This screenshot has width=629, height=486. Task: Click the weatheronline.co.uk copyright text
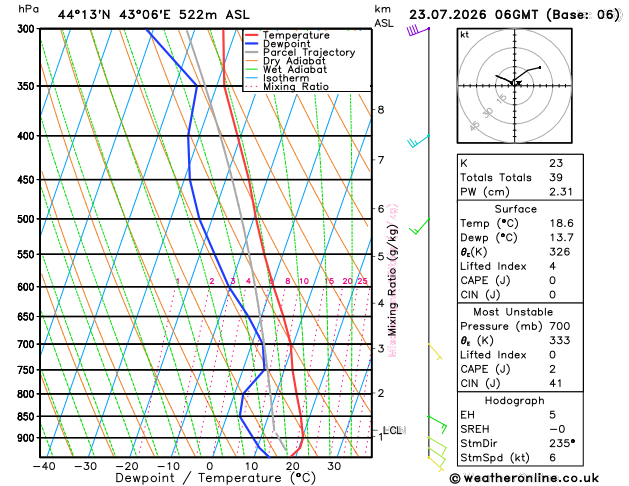pyautogui.click(x=524, y=478)
